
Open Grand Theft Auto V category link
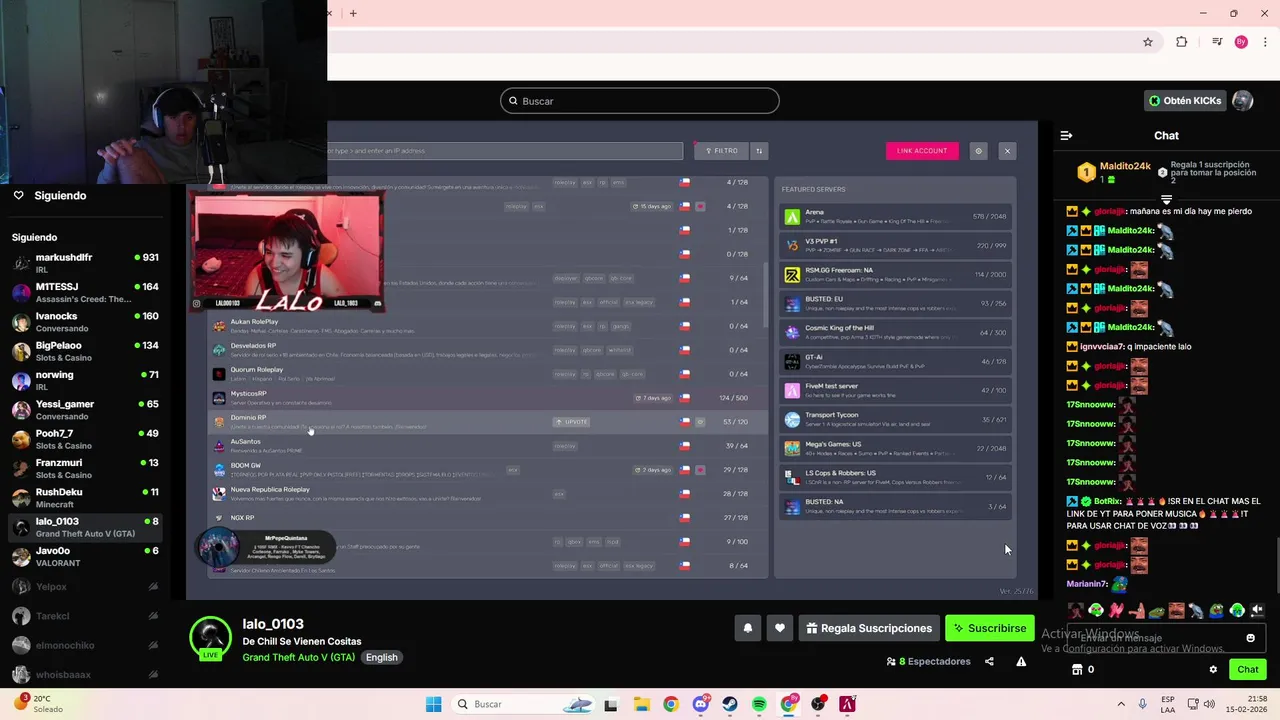click(298, 657)
